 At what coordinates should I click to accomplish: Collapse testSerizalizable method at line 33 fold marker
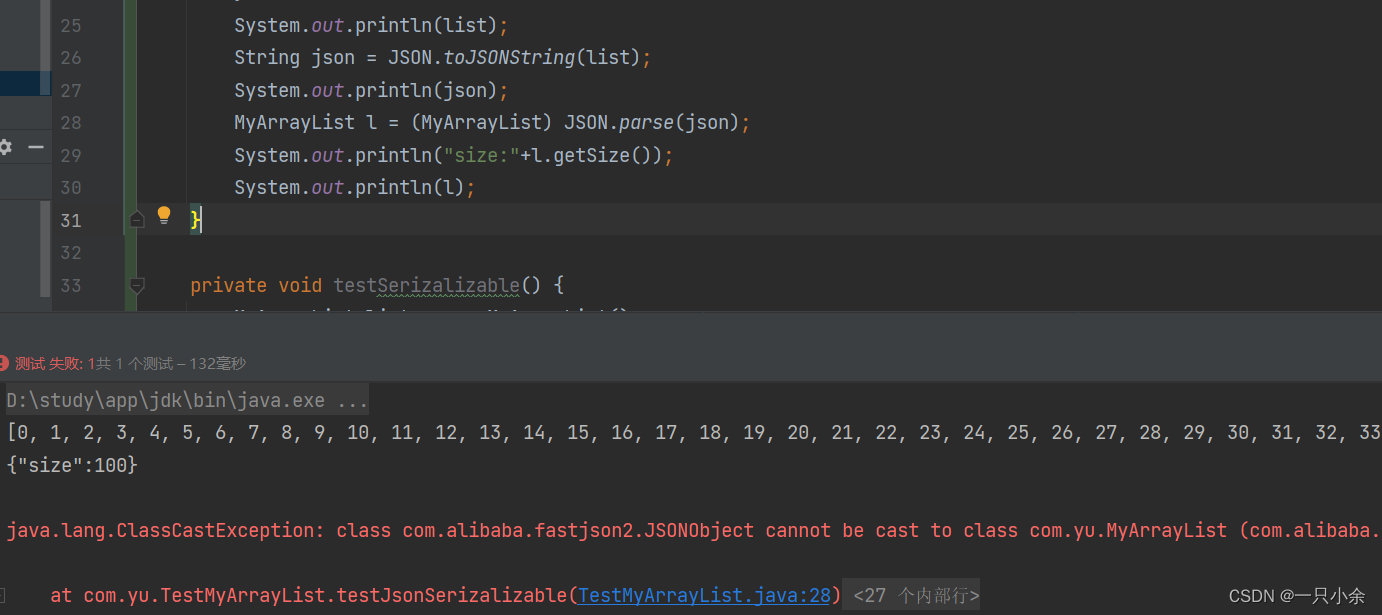click(x=137, y=285)
